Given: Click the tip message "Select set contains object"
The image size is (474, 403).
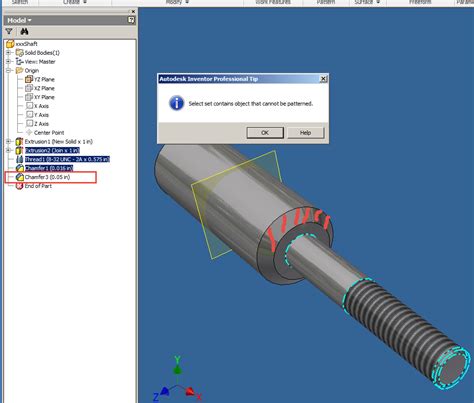Looking at the screenshot, I should [x=251, y=104].
